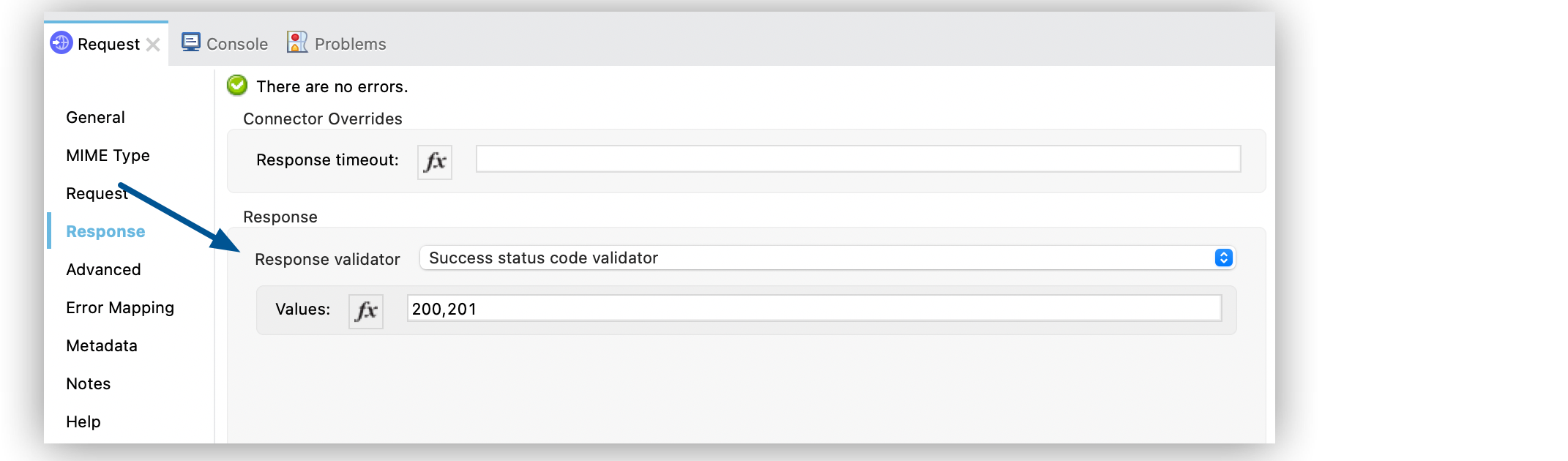1568x461 pixels.
Task: Open the Advanced section
Action: point(103,269)
